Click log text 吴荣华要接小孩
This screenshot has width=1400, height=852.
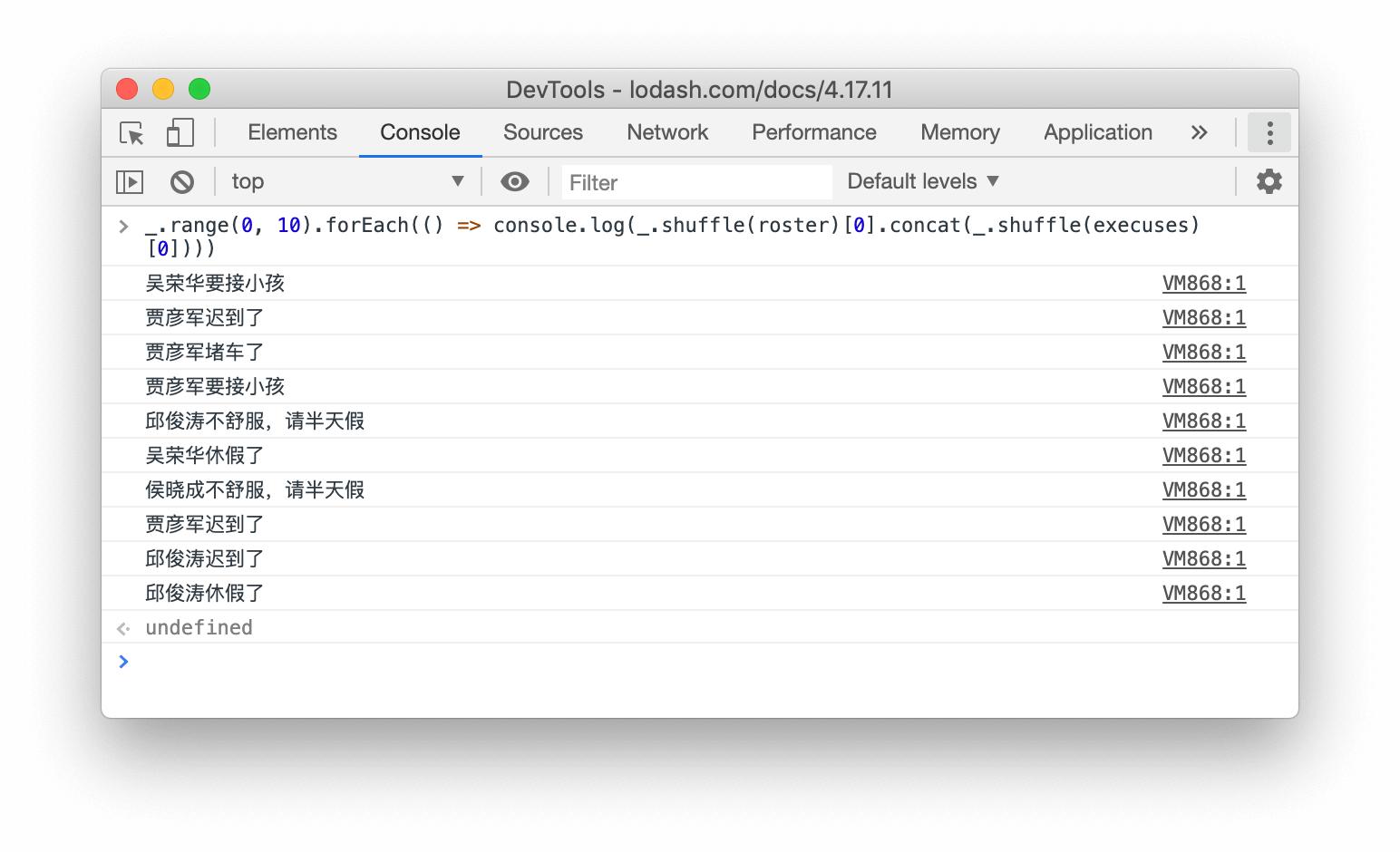click(215, 284)
